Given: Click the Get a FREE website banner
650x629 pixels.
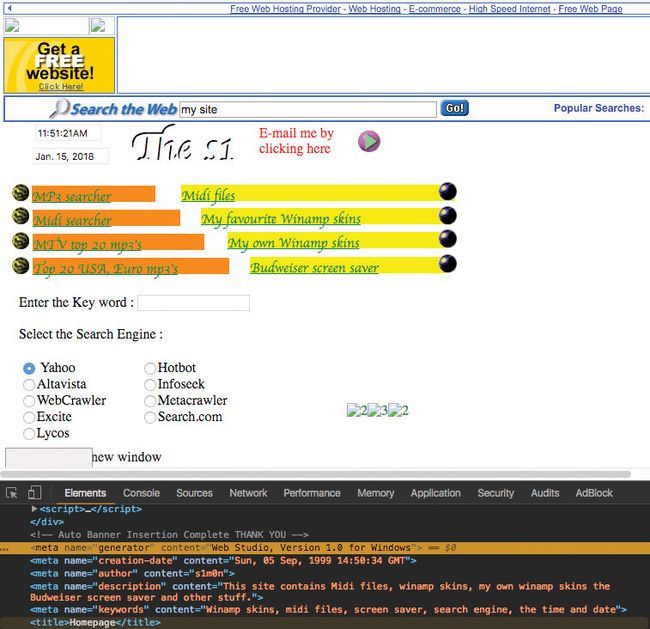Looking at the screenshot, I should pyautogui.click(x=59, y=65).
